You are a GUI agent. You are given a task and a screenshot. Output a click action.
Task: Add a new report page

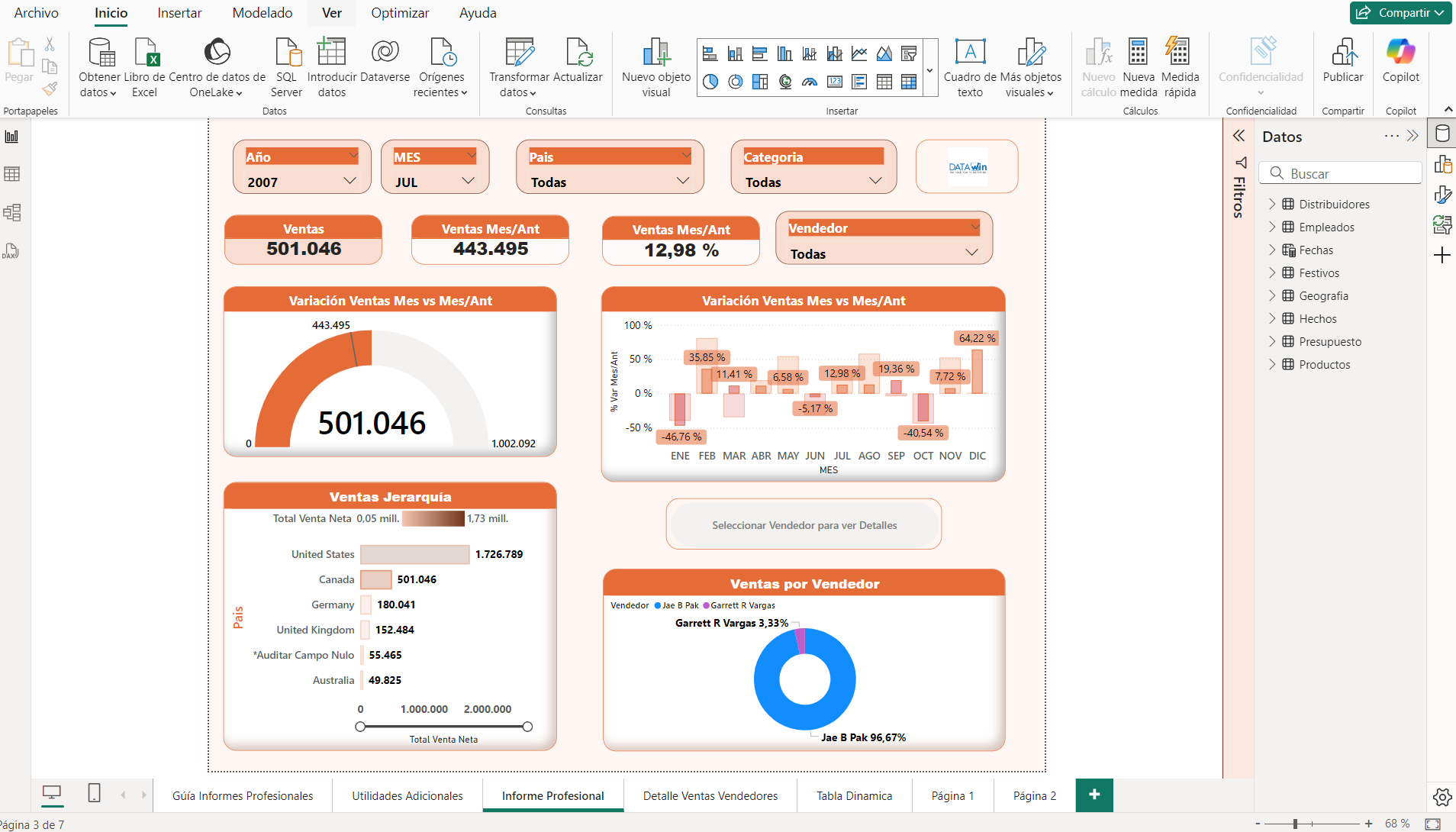coord(1094,795)
